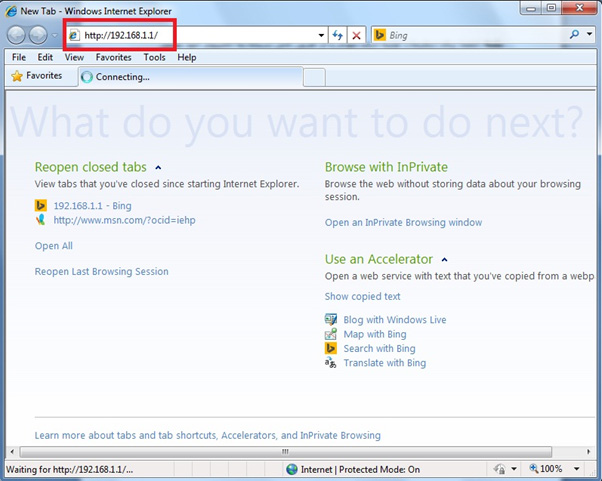Open the Help menu
The image size is (602, 481).
click(187, 57)
